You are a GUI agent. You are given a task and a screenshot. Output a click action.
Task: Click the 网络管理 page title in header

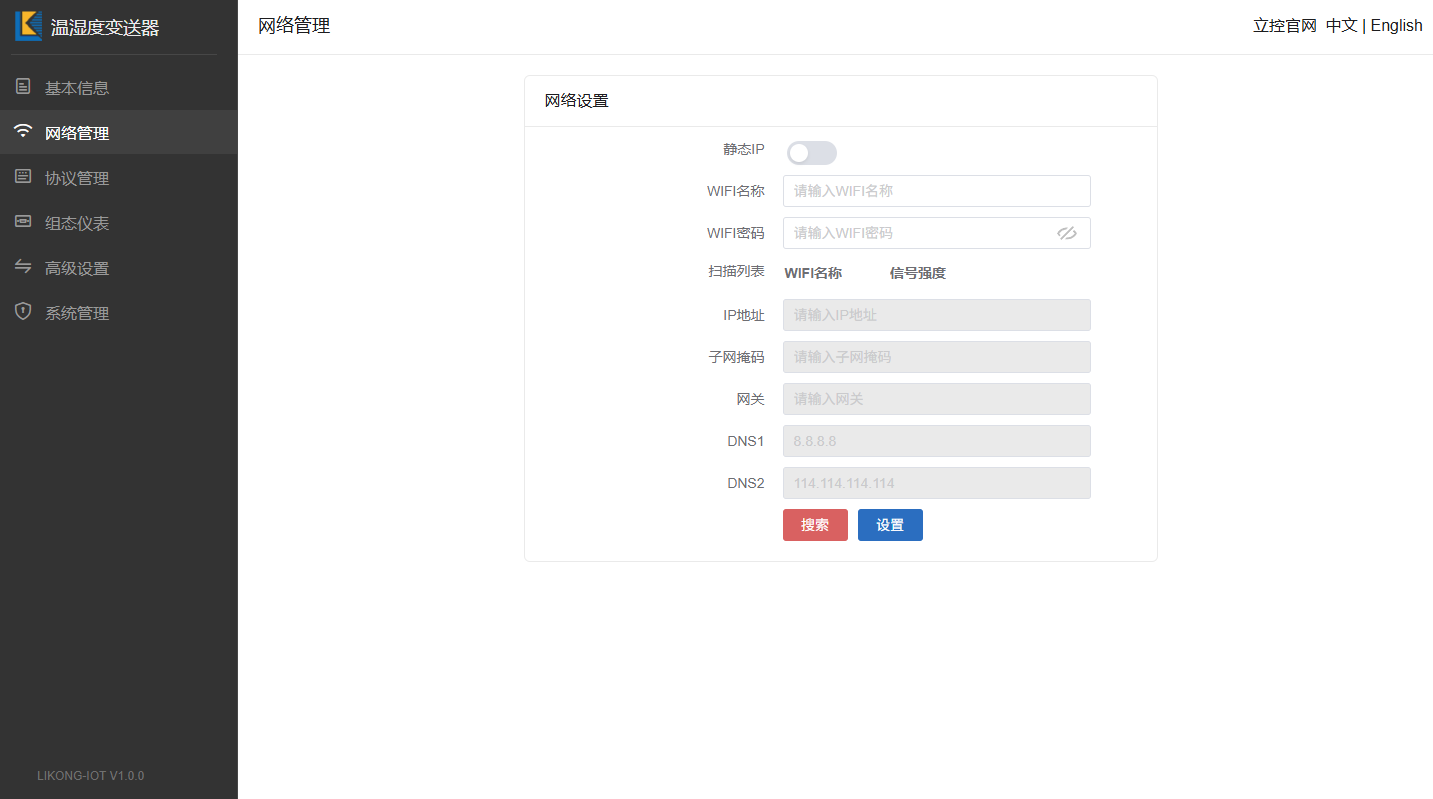point(294,27)
